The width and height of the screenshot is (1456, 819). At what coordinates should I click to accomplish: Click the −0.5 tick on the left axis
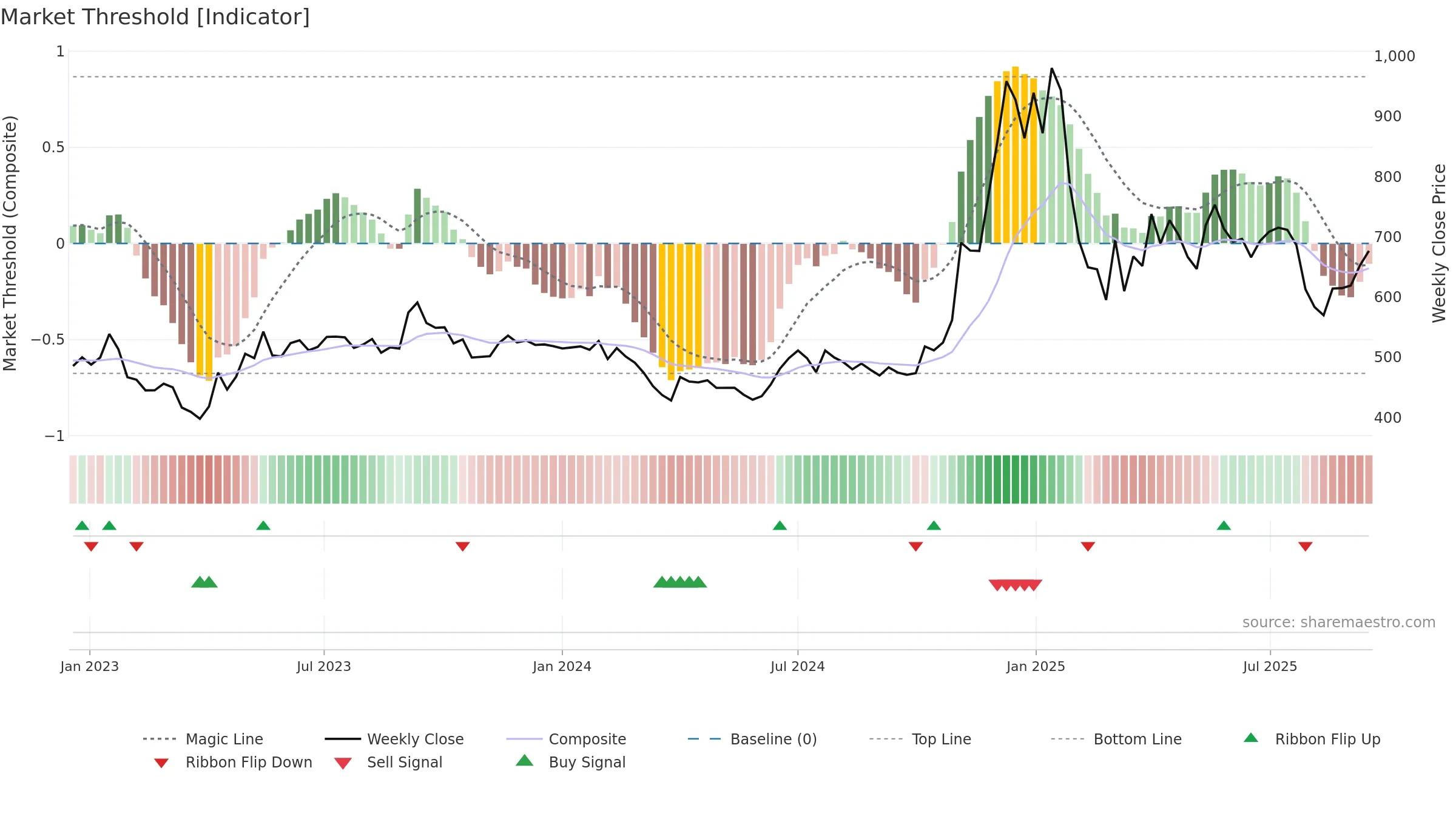pos(48,340)
